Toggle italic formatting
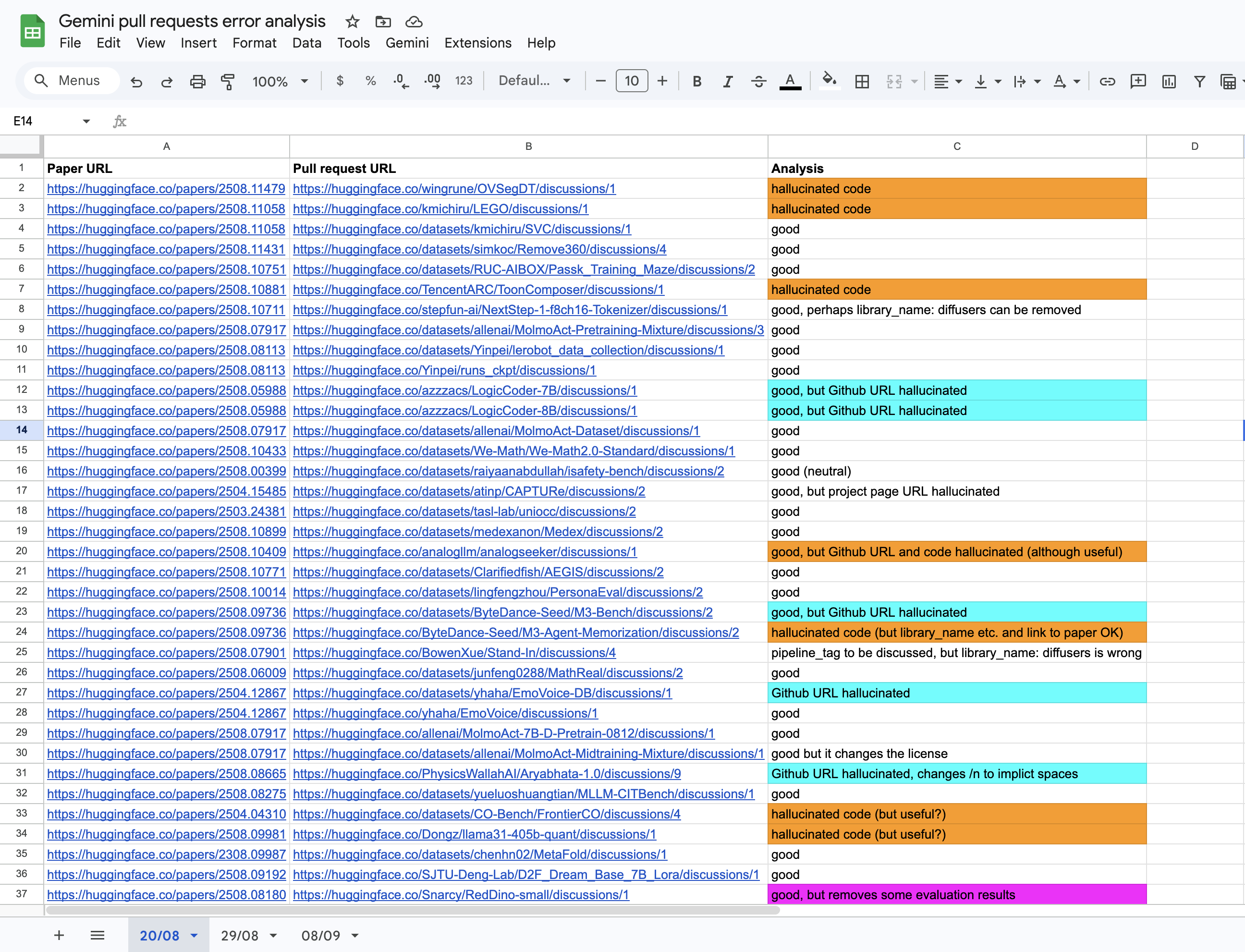 click(x=728, y=82)
